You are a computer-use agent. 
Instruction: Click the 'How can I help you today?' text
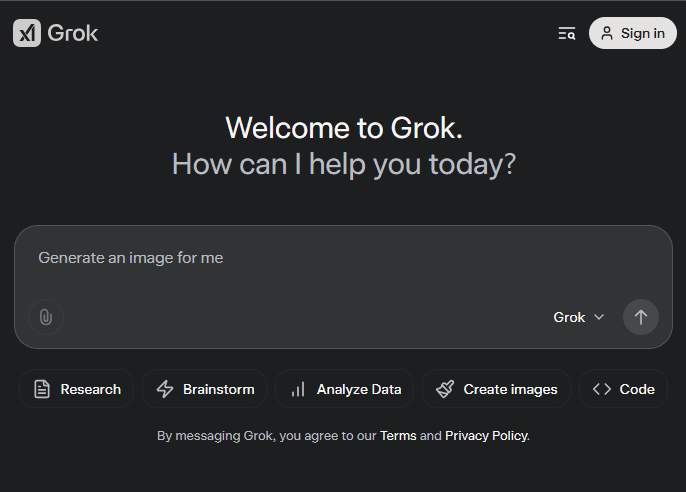[x=344, y=164]
